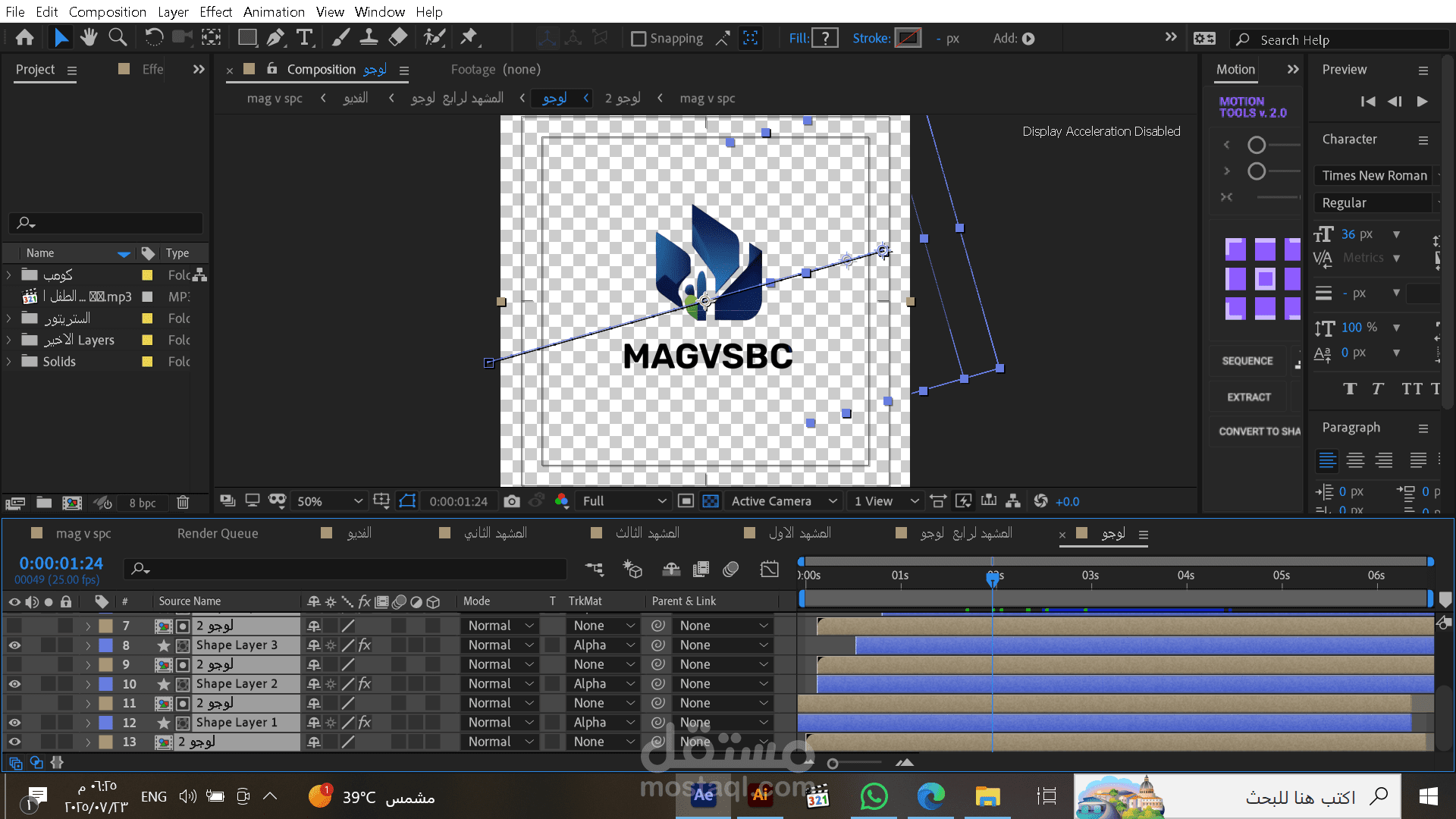Click the Fill color swatch
This screenshot has width=1456, height=819.
(x=825, y=38)
